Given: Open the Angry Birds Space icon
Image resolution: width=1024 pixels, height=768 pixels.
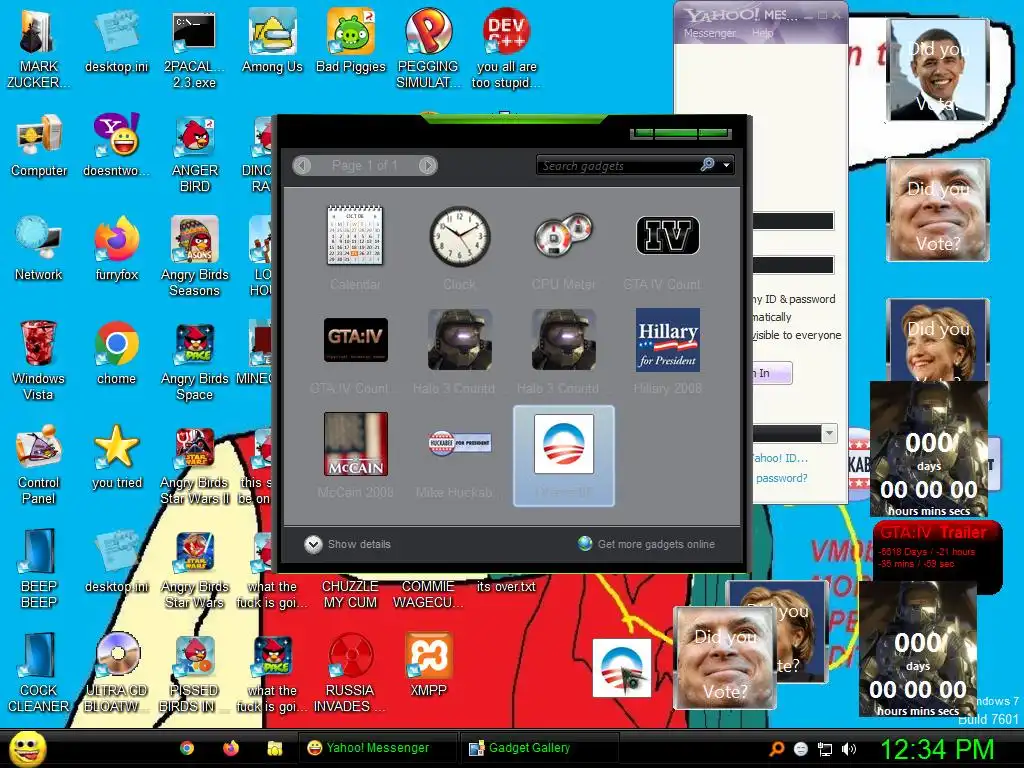Looking at the screenshot, I should [195, 361].
